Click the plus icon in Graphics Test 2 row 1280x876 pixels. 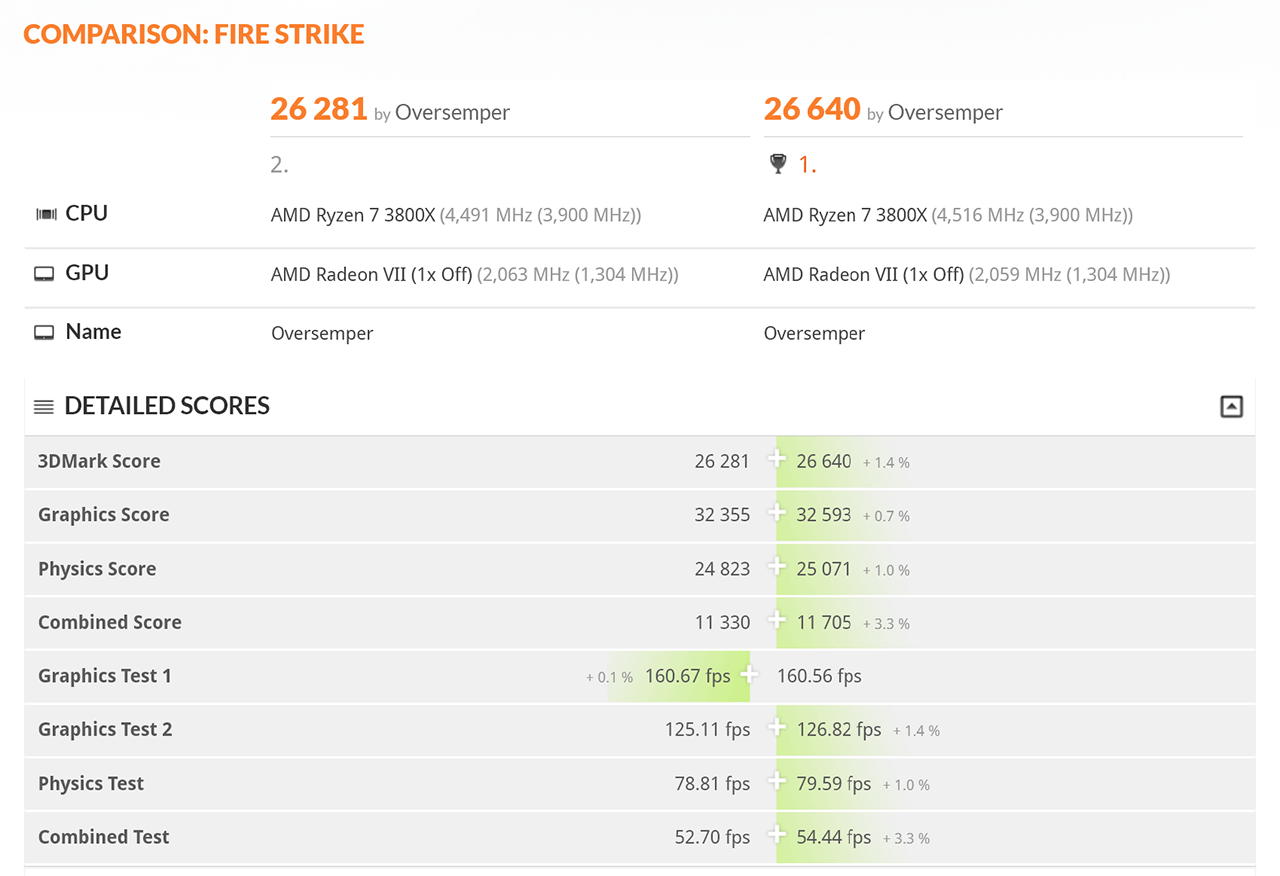776,728
